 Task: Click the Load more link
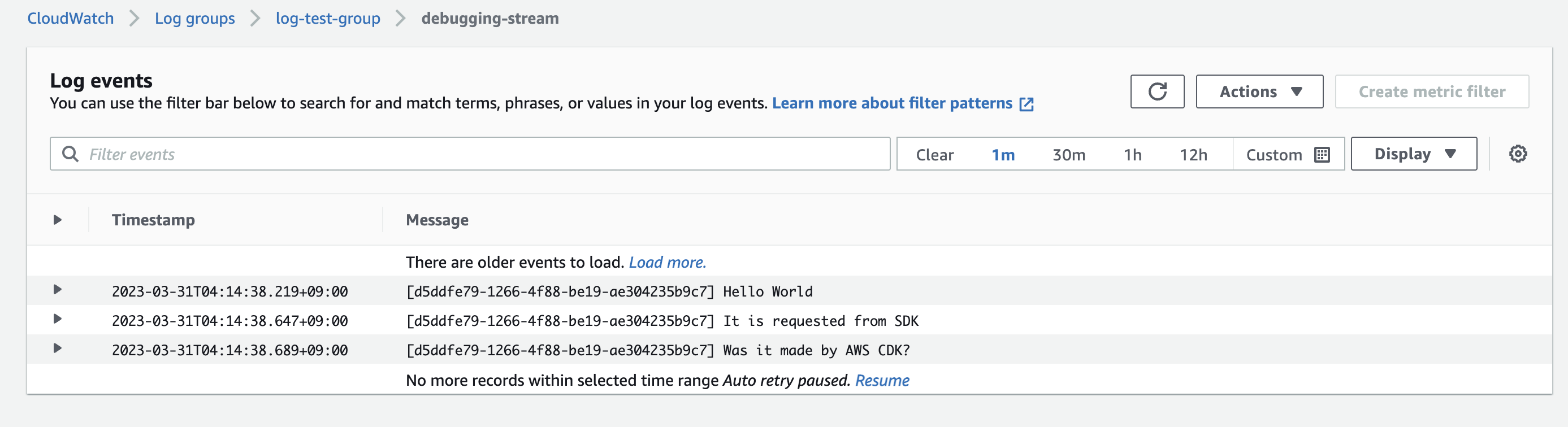(667, 262)
